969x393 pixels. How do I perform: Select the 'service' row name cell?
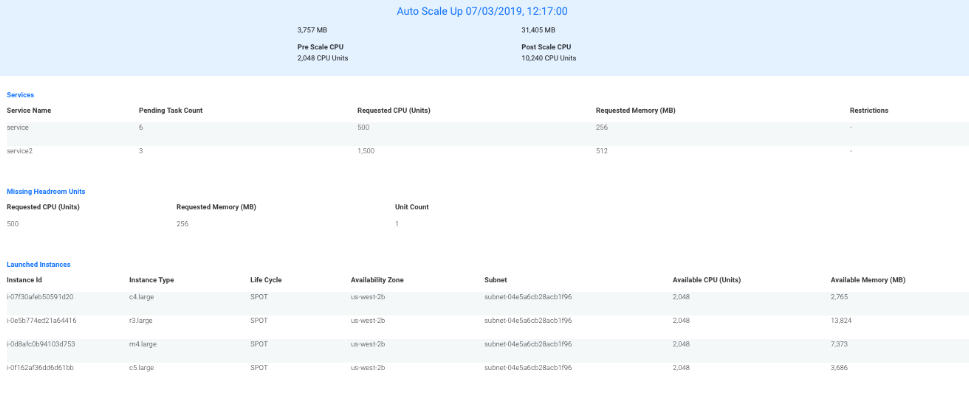click(17, 127)
